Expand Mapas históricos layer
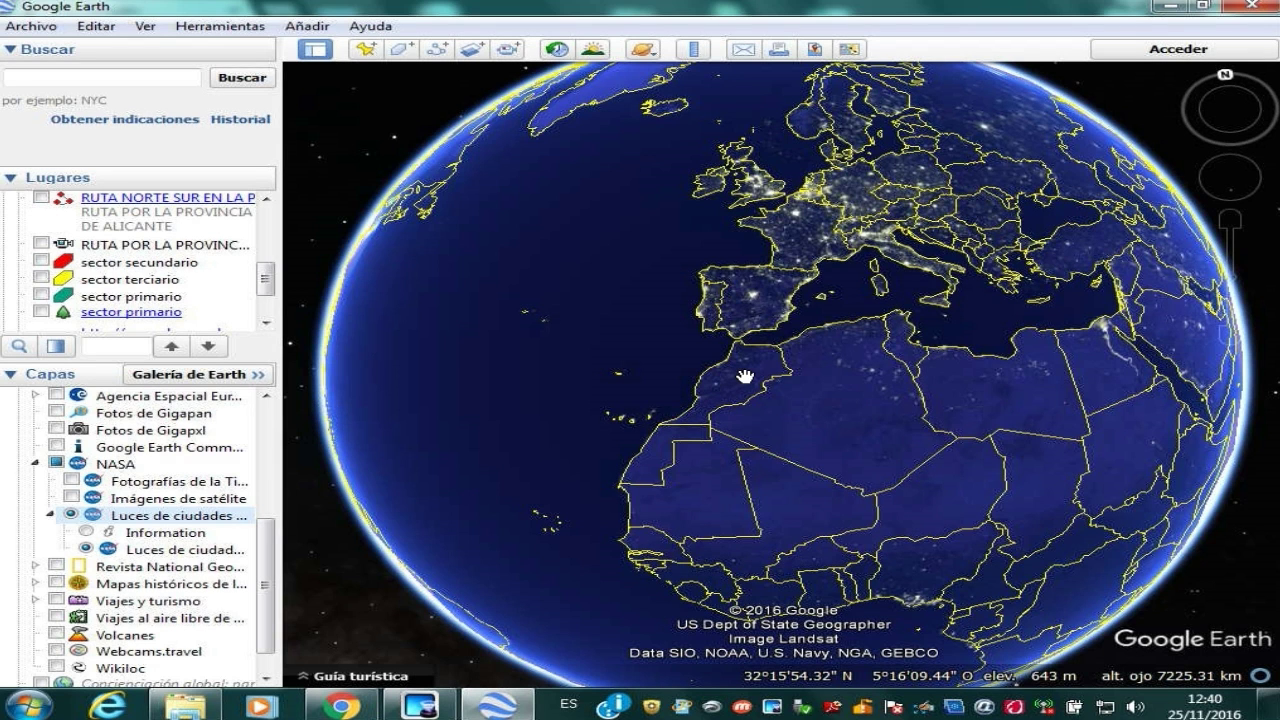Image resolution: width=1280 pixels, height=720 pixels. (x=36, y=583)
